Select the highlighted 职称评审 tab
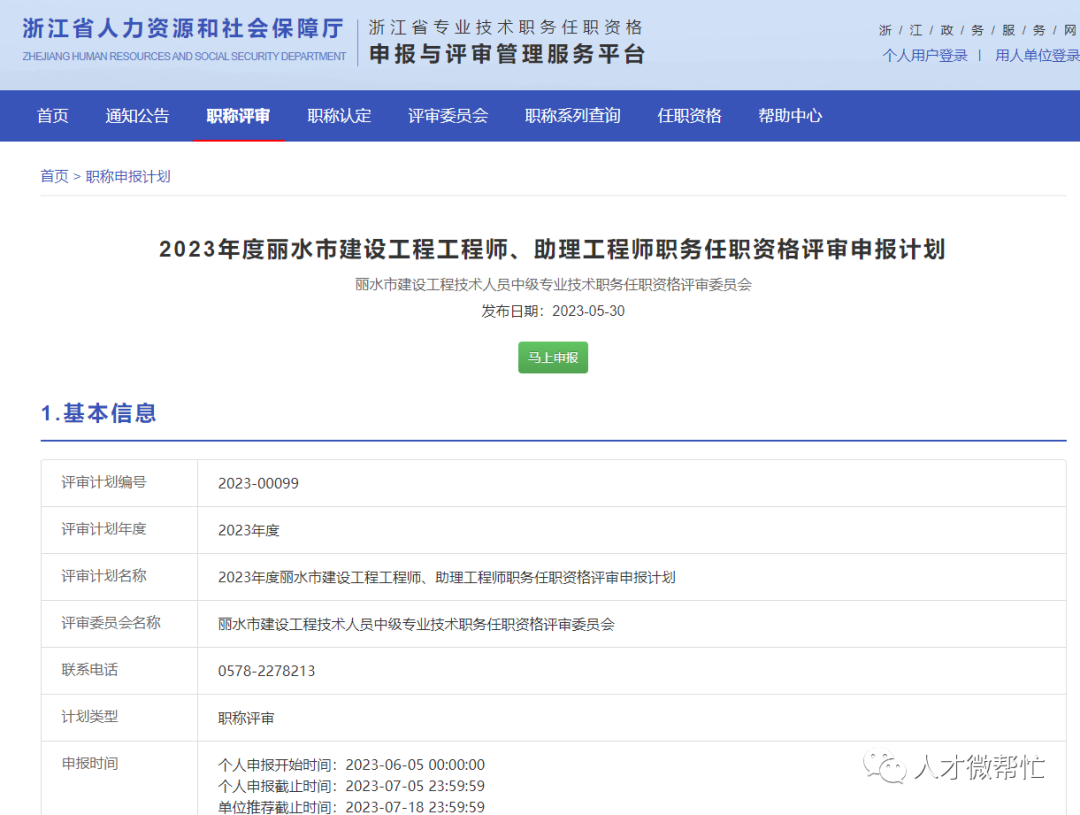The height and width of the screenshot is (815, 1080). tap(238, 115)
